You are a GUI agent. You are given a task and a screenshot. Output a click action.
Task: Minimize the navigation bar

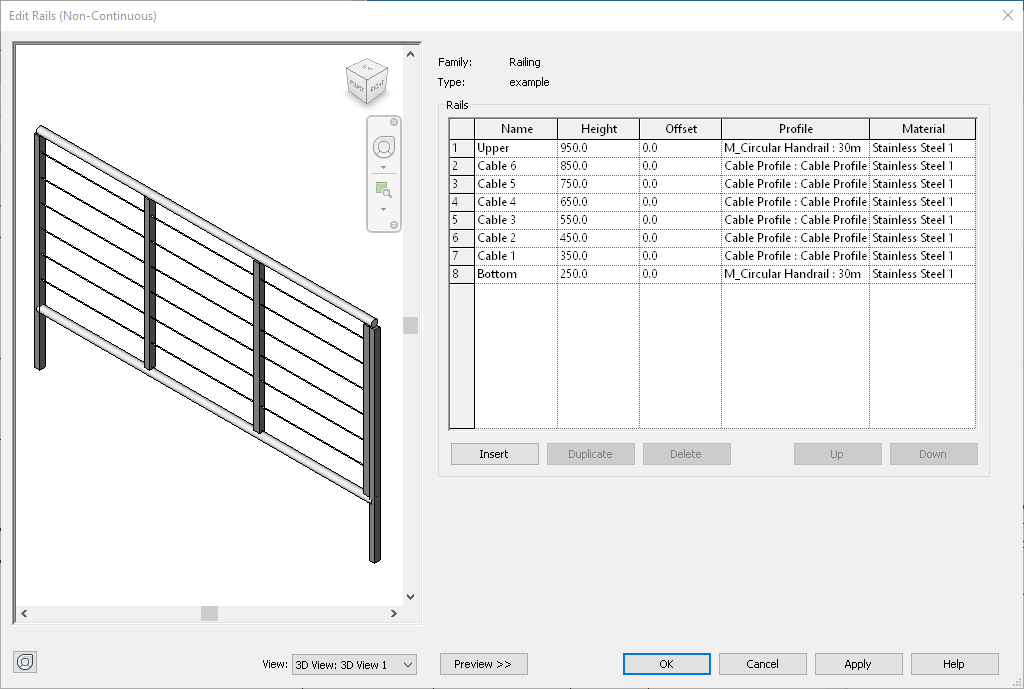[394, 226]
